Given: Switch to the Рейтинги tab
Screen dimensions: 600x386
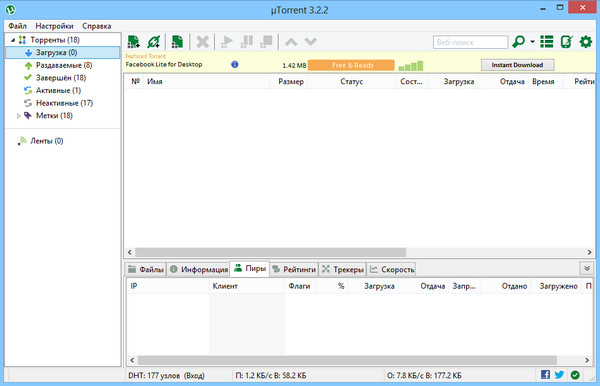Looking at the screenshot, I should (x=294, y=269).
